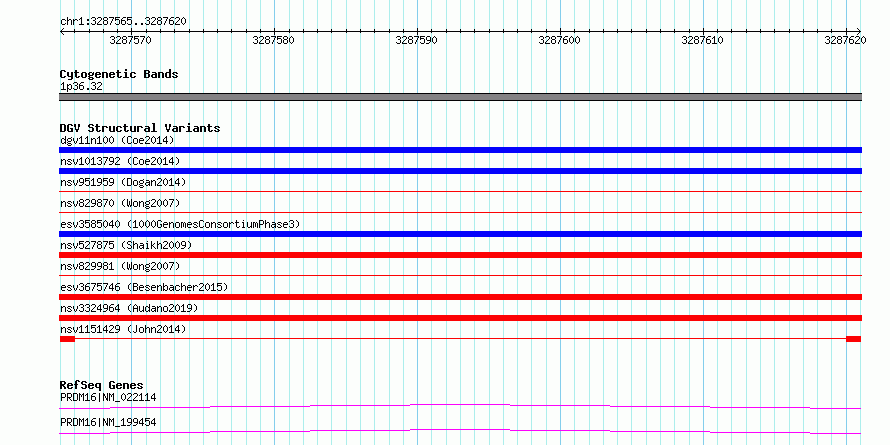The image size is (890, 445).
Task: Click the thin red line under nsv829981
Action: click(x=460, y=276)
